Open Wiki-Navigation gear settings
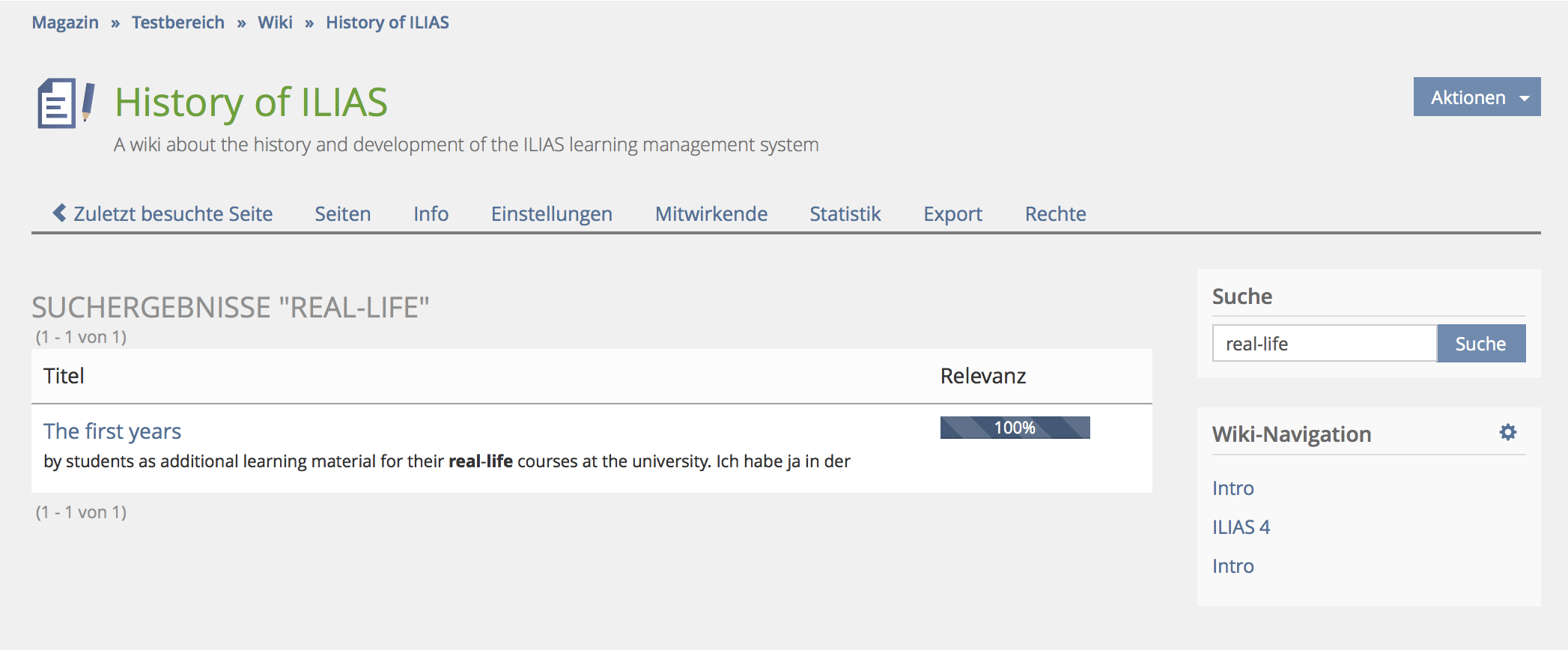Viewport: 1568px width, 650px height. [x=1507, y=432]
